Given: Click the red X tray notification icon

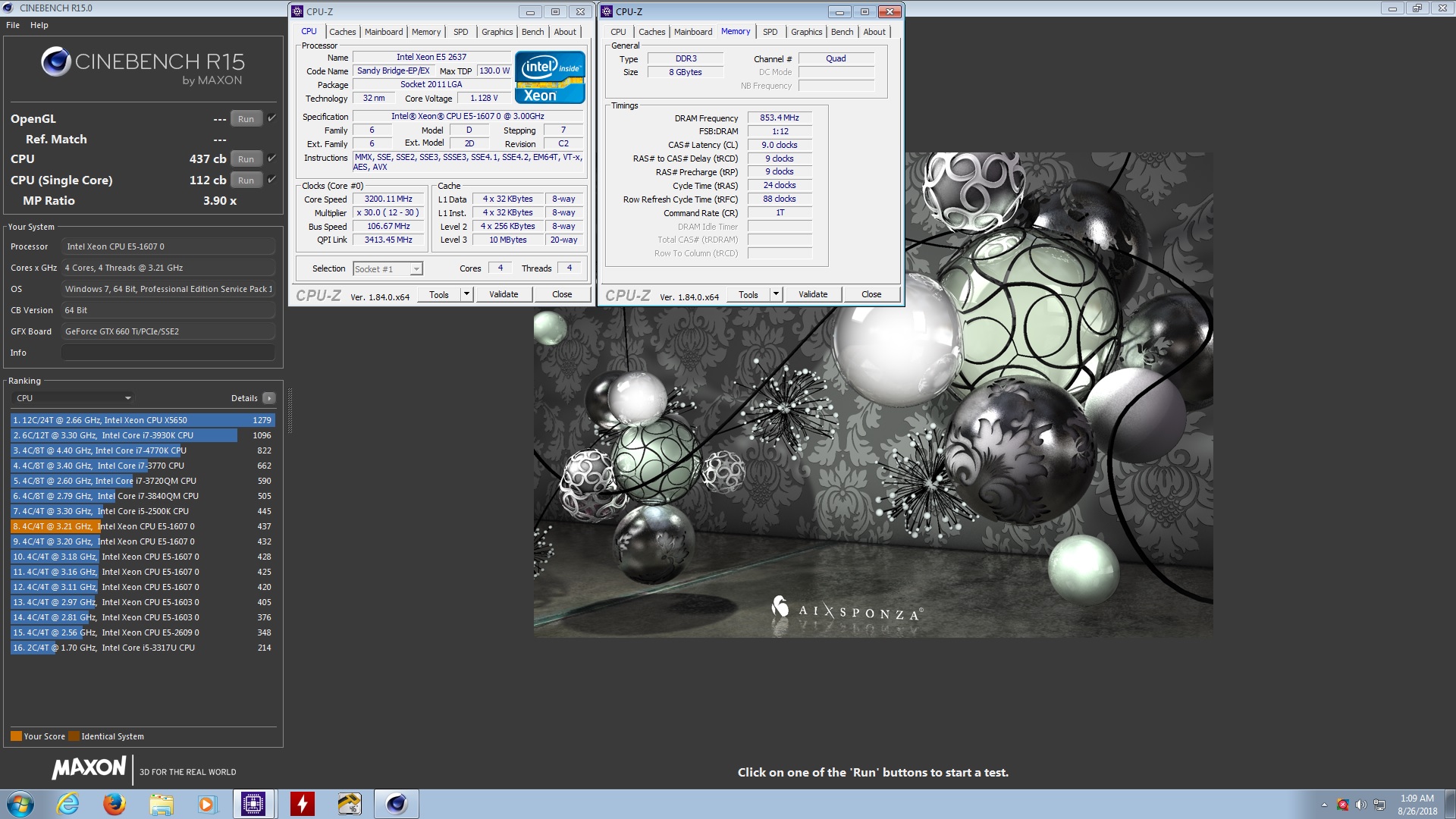Looking at the screenshot, I should 1343,805.
